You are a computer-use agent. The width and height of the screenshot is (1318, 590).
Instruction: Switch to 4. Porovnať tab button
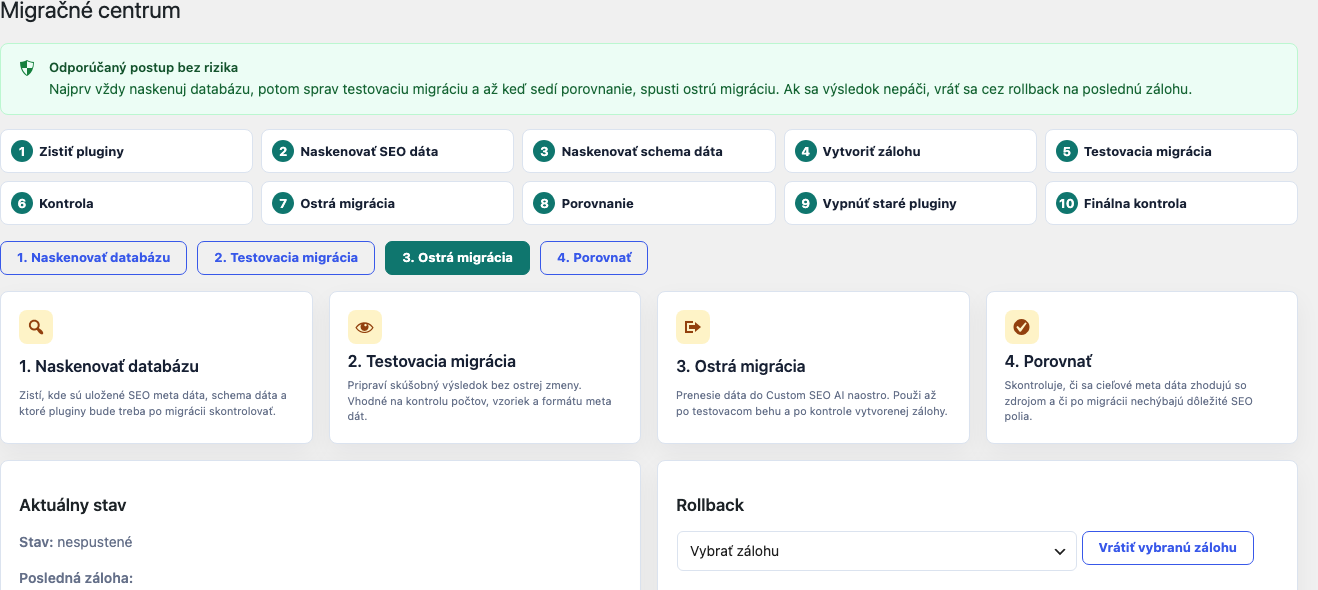pyautogui.click(x=594, y=257)
